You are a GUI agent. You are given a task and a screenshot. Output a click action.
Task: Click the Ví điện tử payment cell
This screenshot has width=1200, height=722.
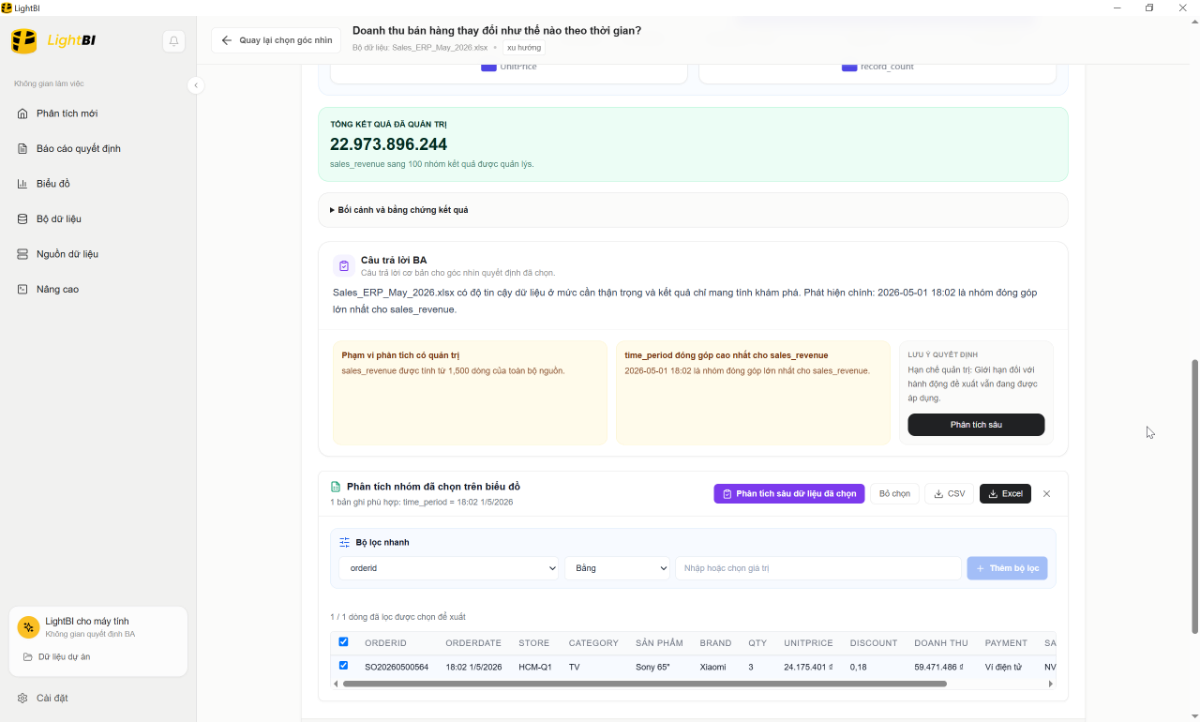1005,666
